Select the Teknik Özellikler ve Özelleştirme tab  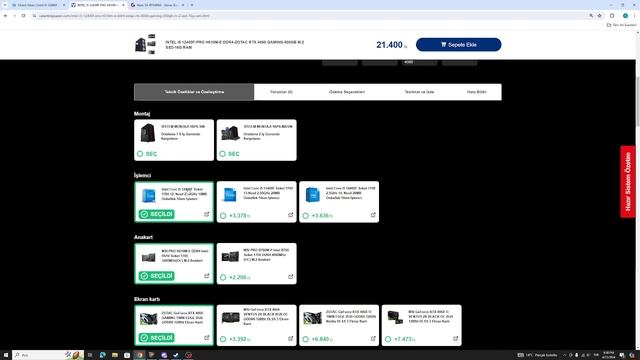194,92
